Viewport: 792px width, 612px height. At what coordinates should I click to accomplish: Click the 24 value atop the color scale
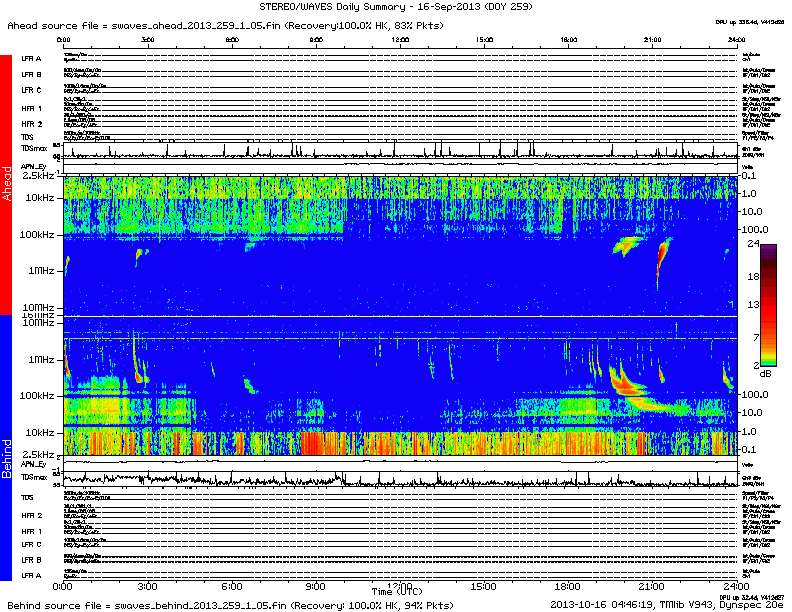(768, 243)
